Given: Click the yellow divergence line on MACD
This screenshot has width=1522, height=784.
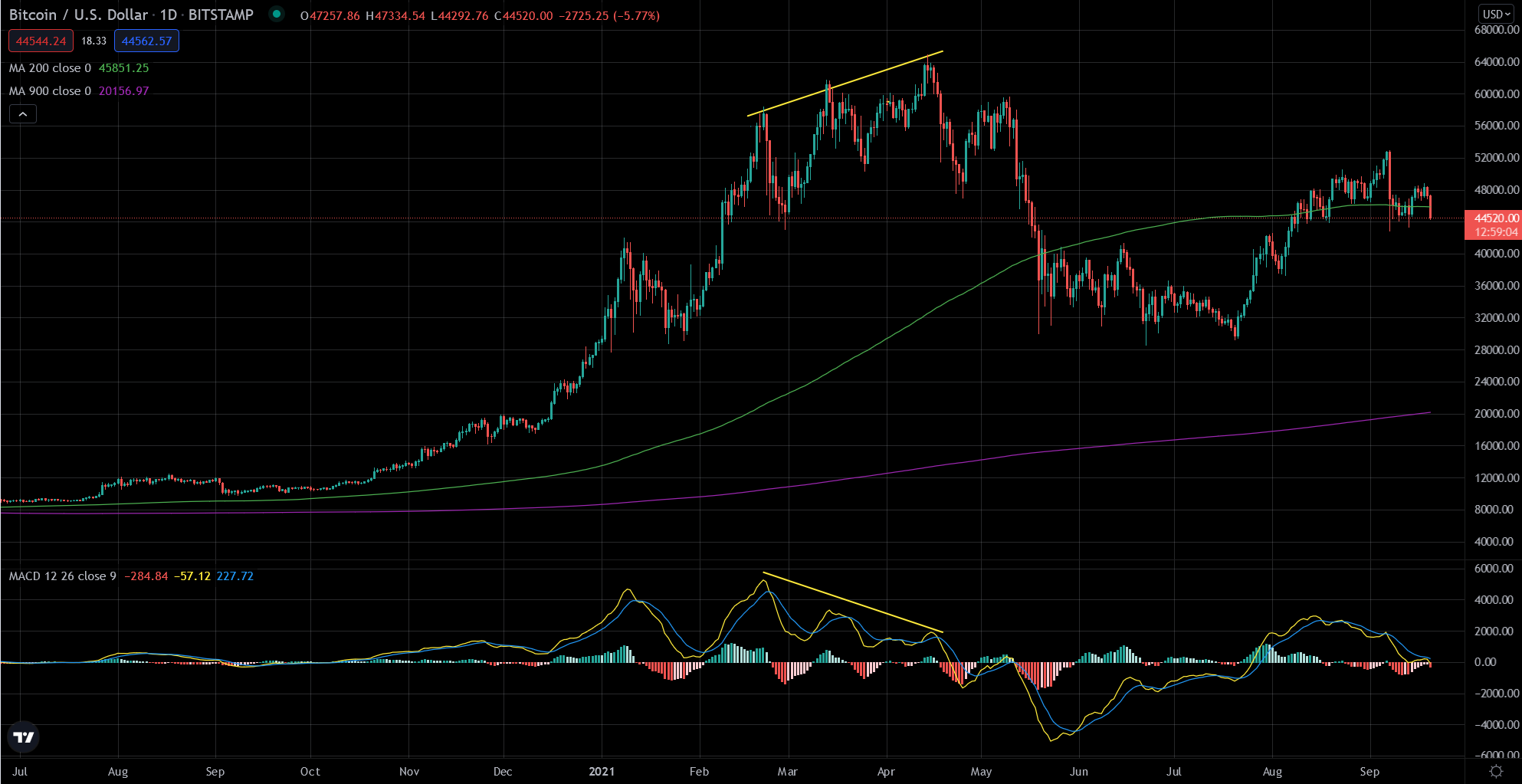Looking at the screenshot, I should (853, 602).
